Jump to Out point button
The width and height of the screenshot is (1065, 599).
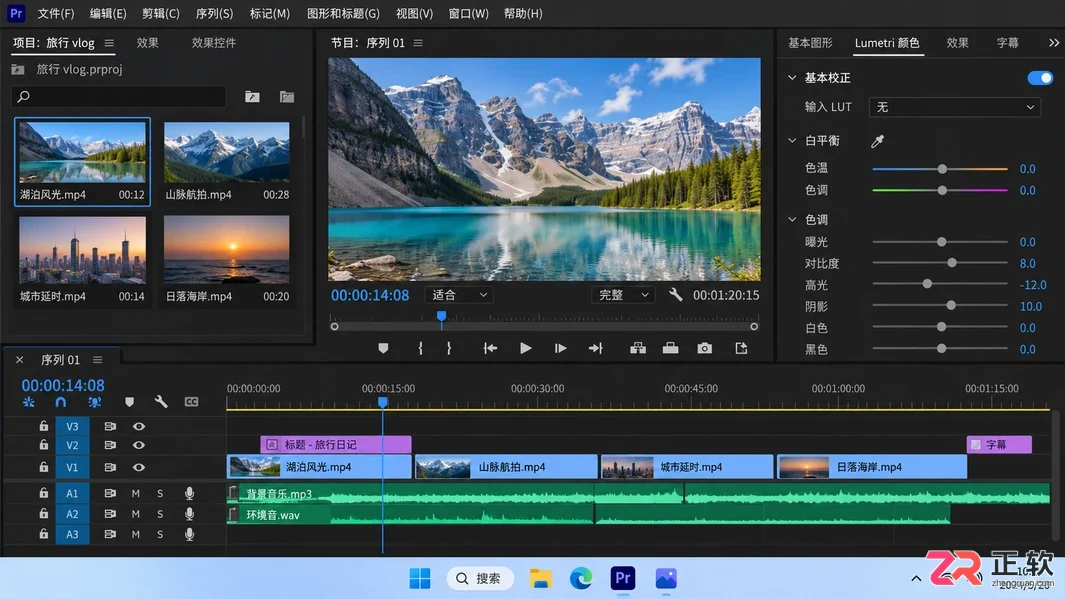(596, 348)
